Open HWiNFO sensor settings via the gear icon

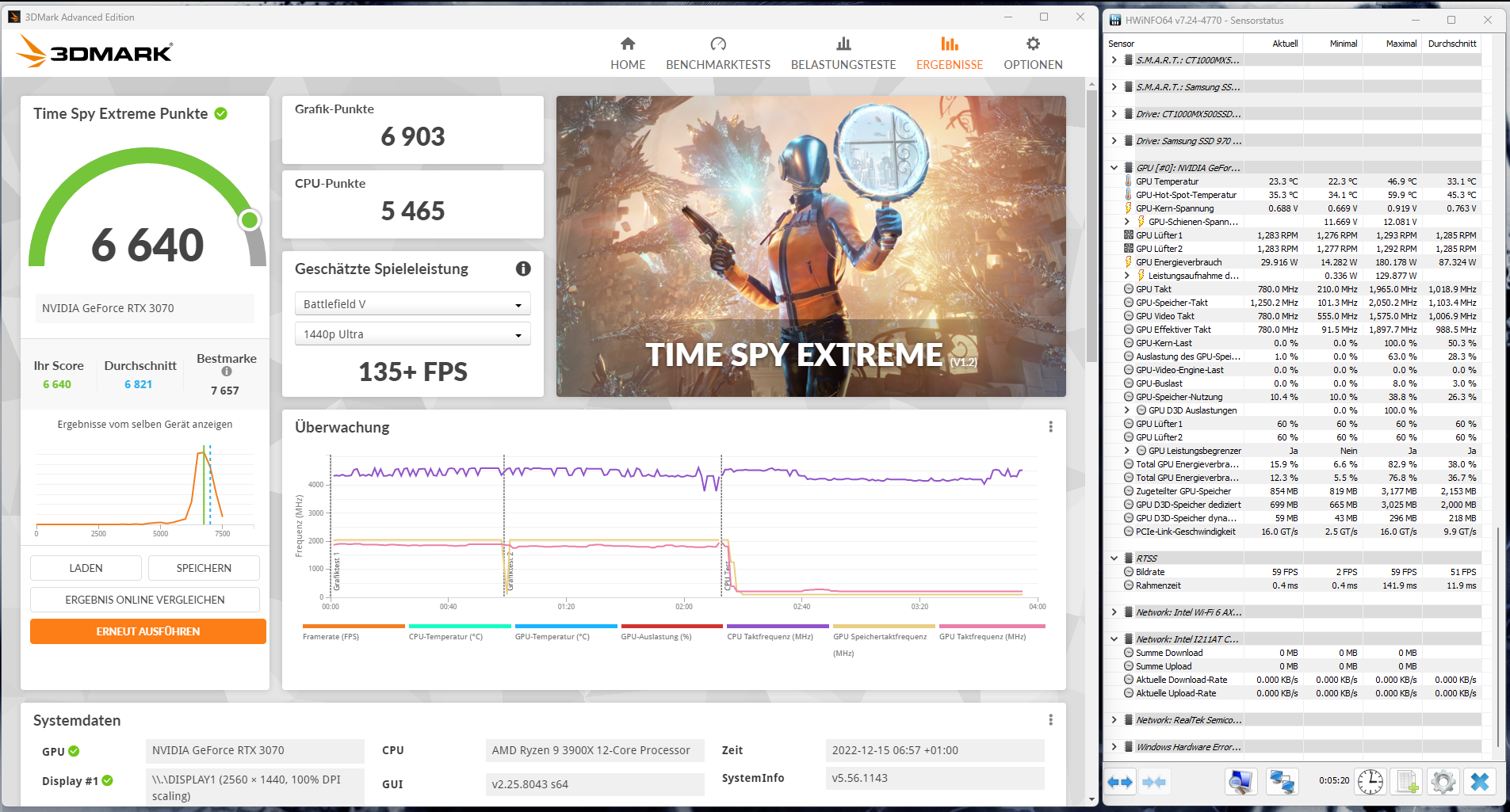[1443, 782]
